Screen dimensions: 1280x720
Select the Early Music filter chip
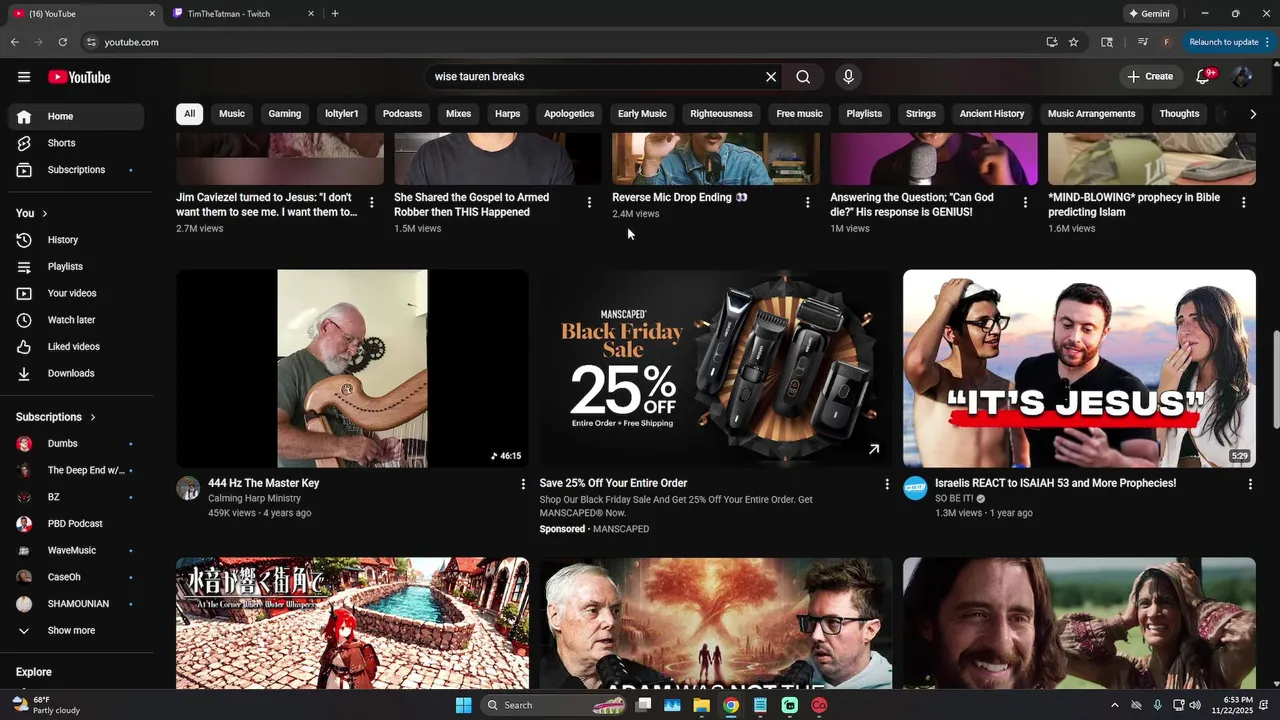pyautogui.click(x=642, y=114)
